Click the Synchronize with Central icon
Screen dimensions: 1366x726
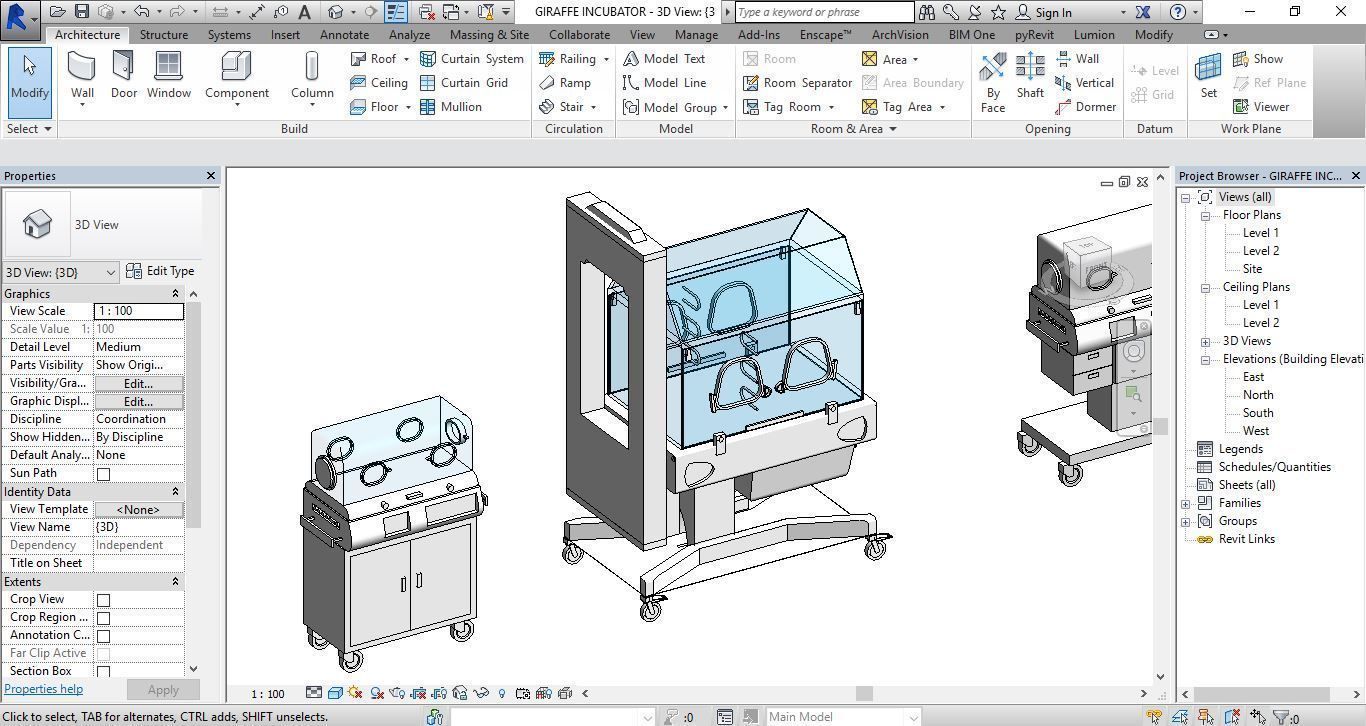click(x=107, y=11)
